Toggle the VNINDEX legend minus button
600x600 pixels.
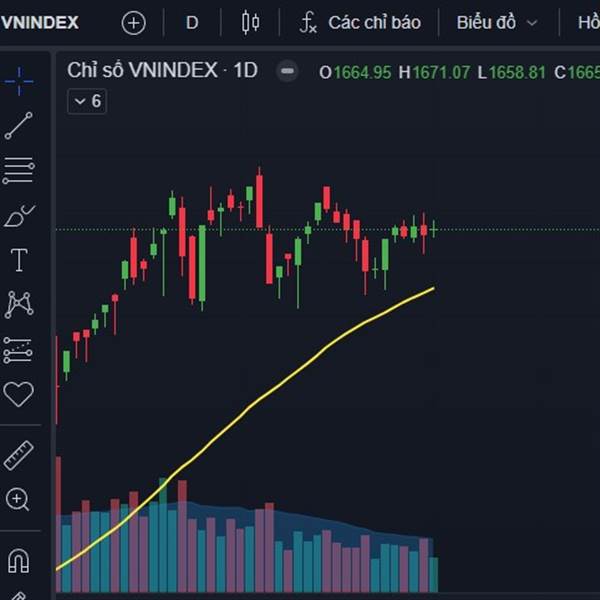tap(287, 71)
